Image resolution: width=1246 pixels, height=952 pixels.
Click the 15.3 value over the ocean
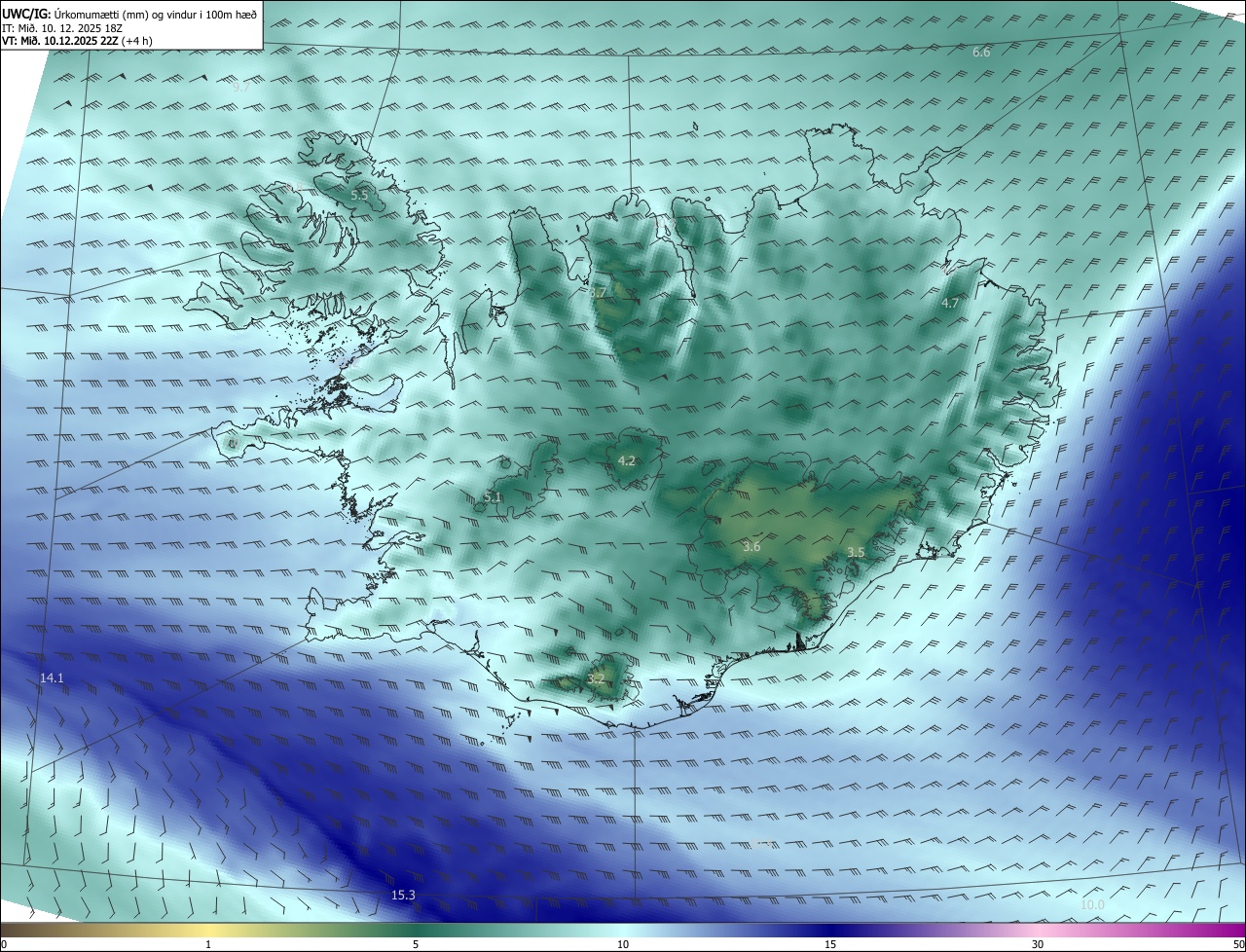(x=403, y=896)
